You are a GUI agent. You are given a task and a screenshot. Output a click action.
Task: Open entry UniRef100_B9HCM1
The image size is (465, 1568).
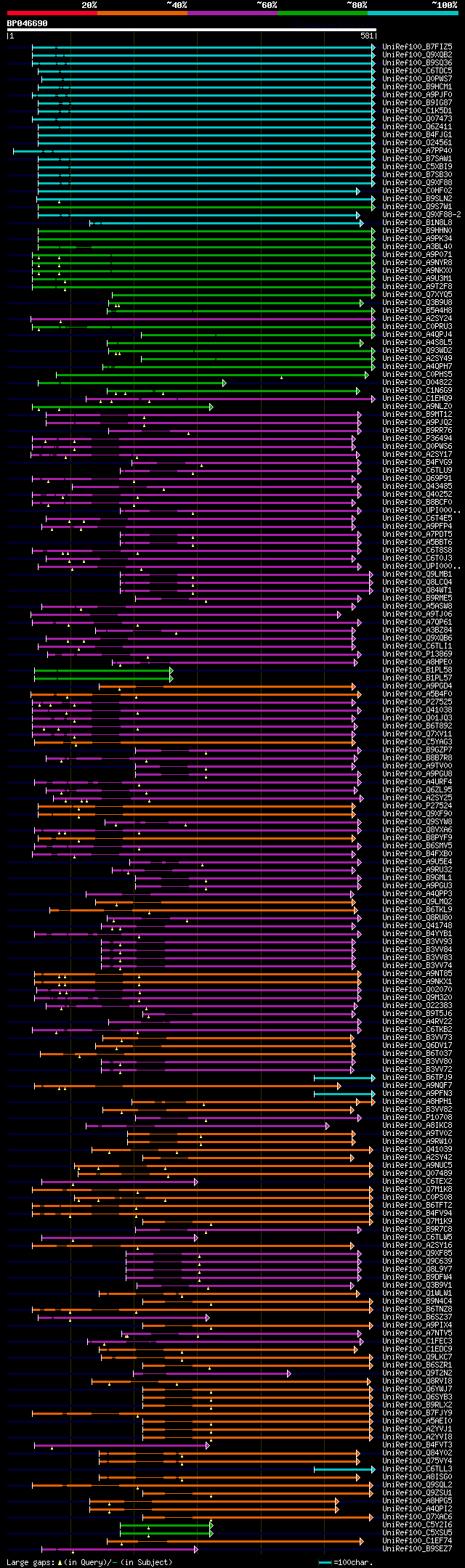tap(417, 86)
